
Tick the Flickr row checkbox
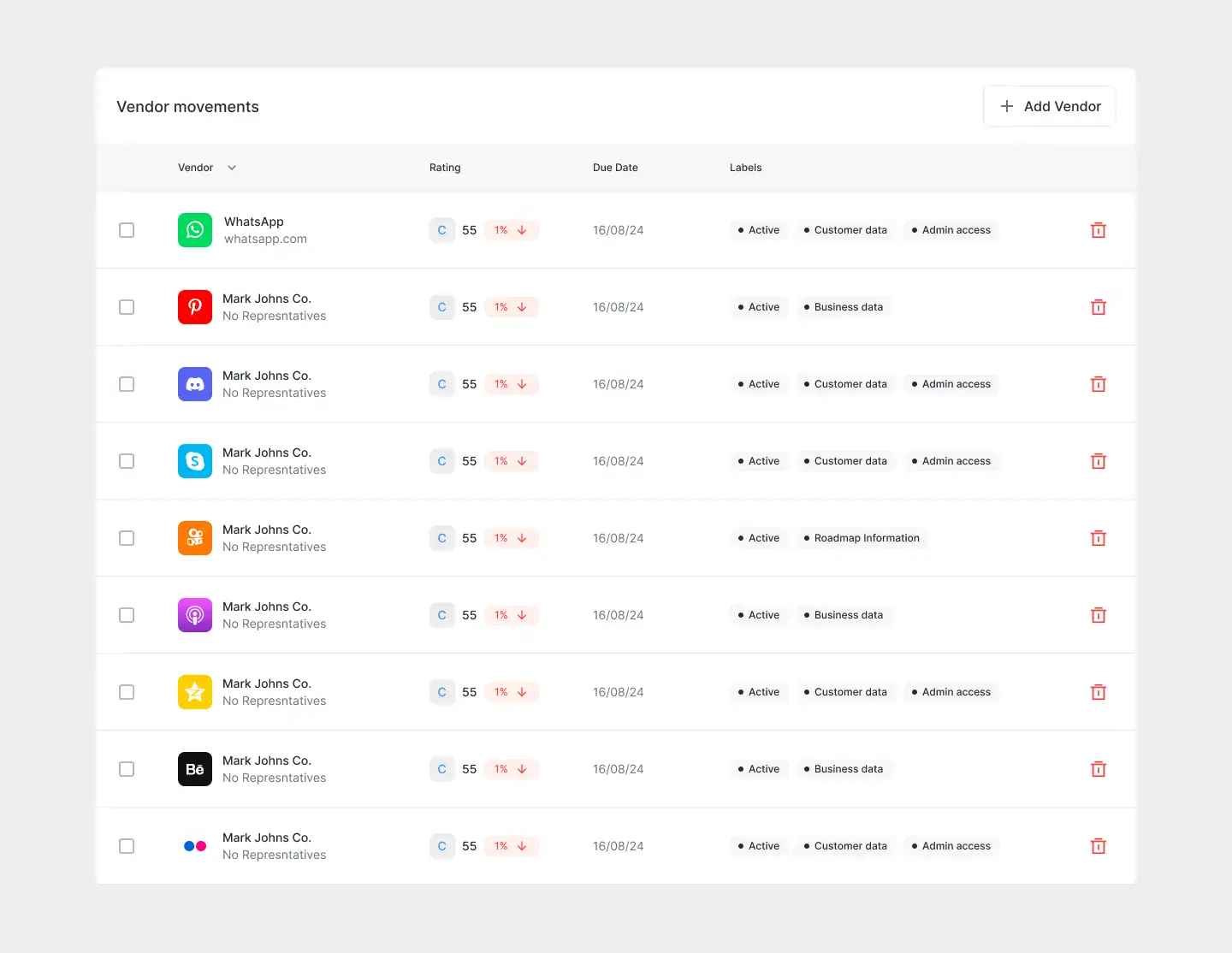(127, 846)
